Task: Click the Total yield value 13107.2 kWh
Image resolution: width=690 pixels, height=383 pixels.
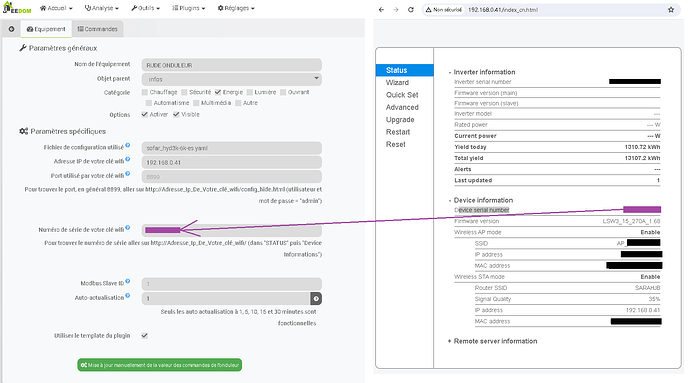Action: coord(642,158)
